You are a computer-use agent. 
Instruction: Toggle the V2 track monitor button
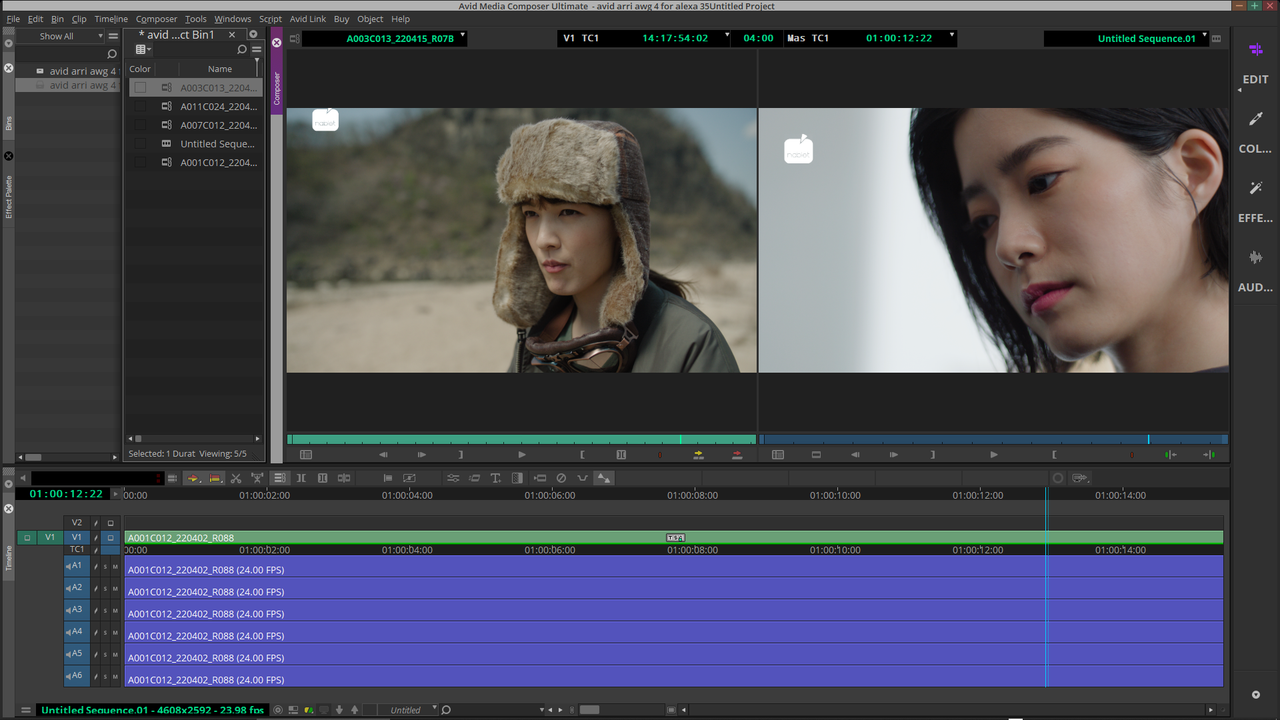click(111, 522)
